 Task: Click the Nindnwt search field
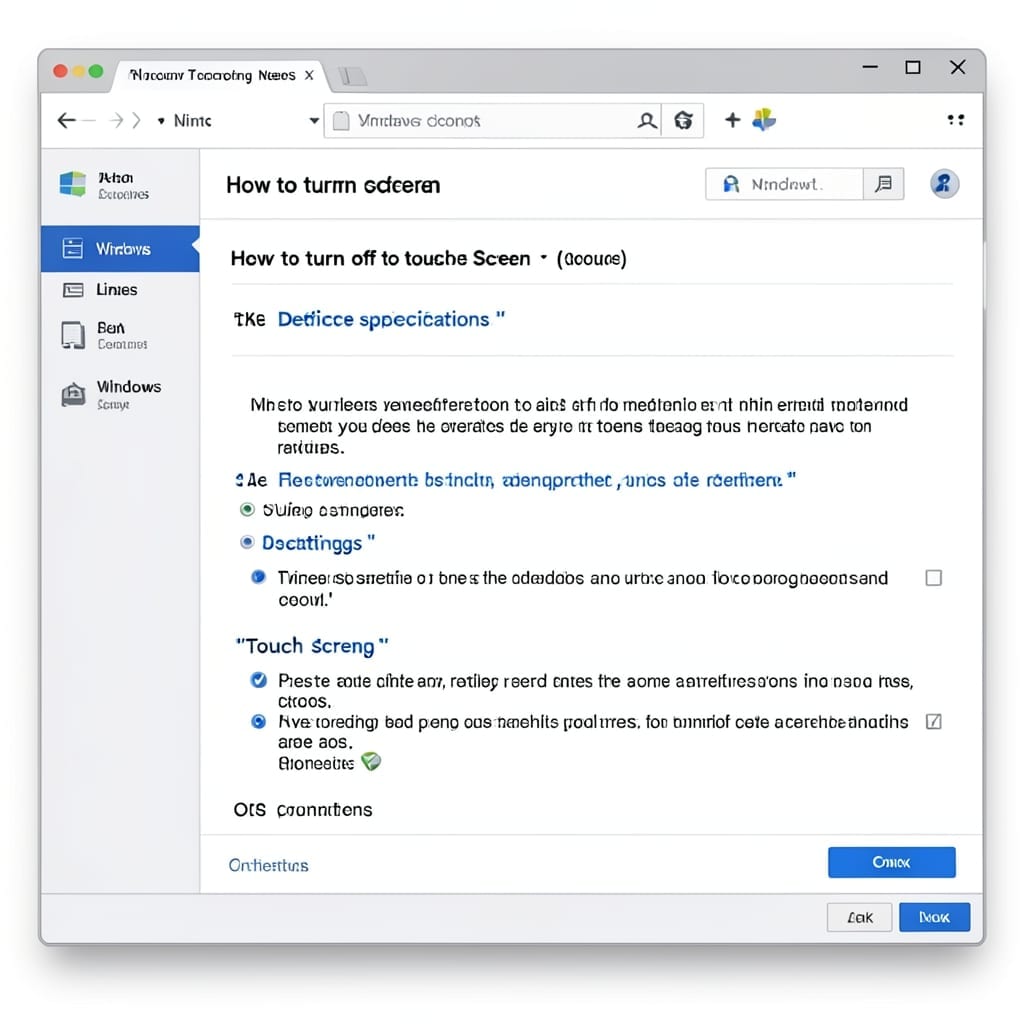click(784, 184)
